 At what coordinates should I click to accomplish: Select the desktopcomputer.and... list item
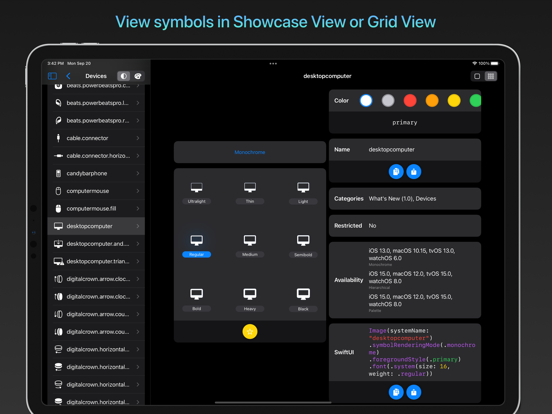click(x=96, y=244)
